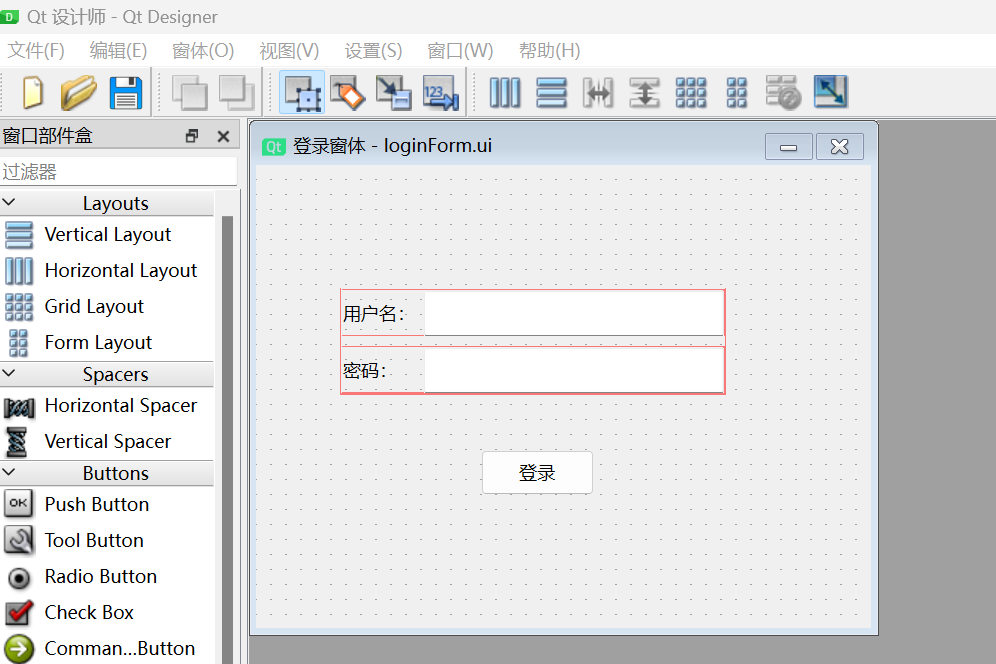Open the 文件(F) menu
This screenshot has width=996, height=664.
pos(36,50)
